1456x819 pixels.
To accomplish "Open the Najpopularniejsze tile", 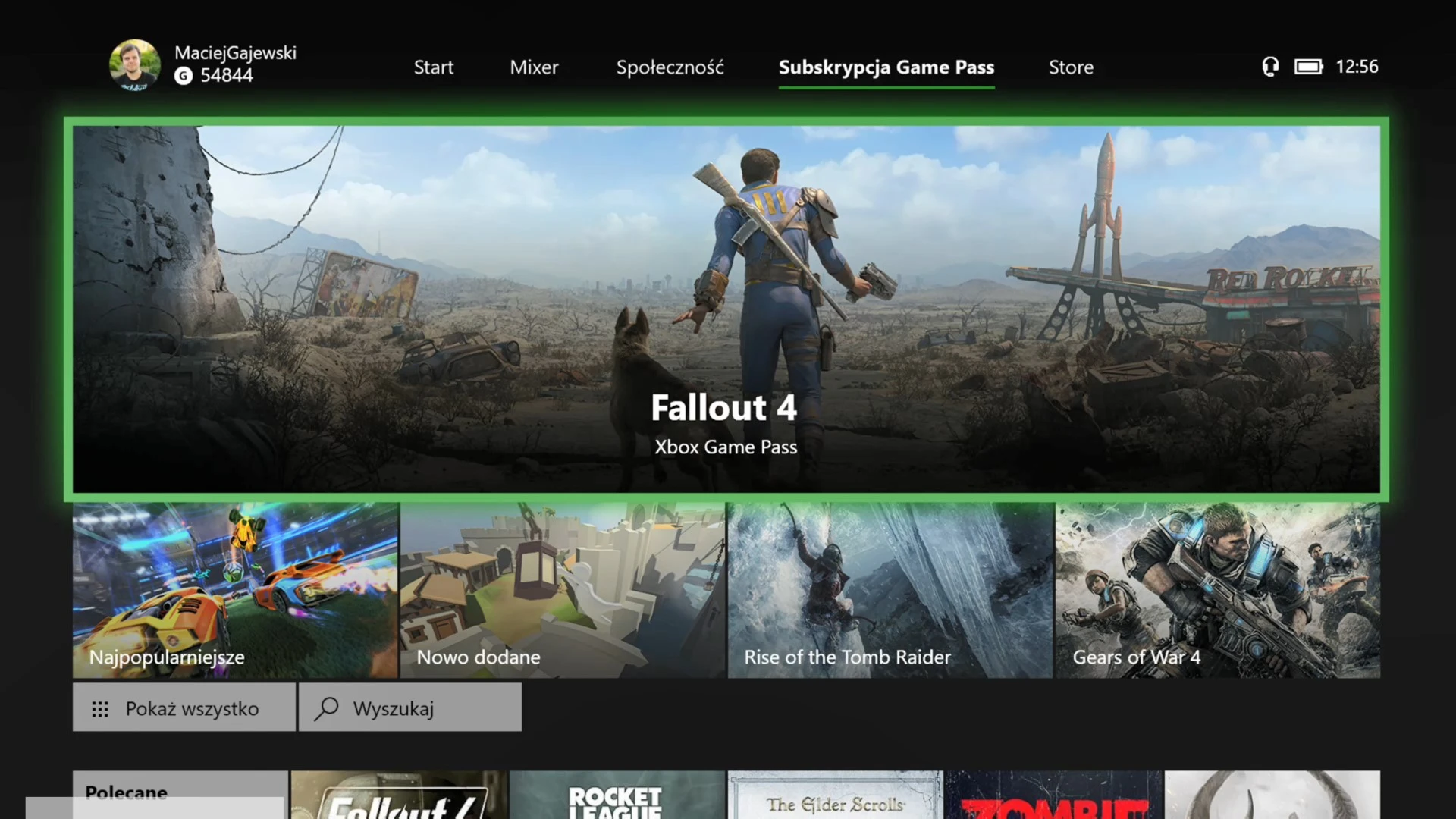I will [x=235, y=590].
